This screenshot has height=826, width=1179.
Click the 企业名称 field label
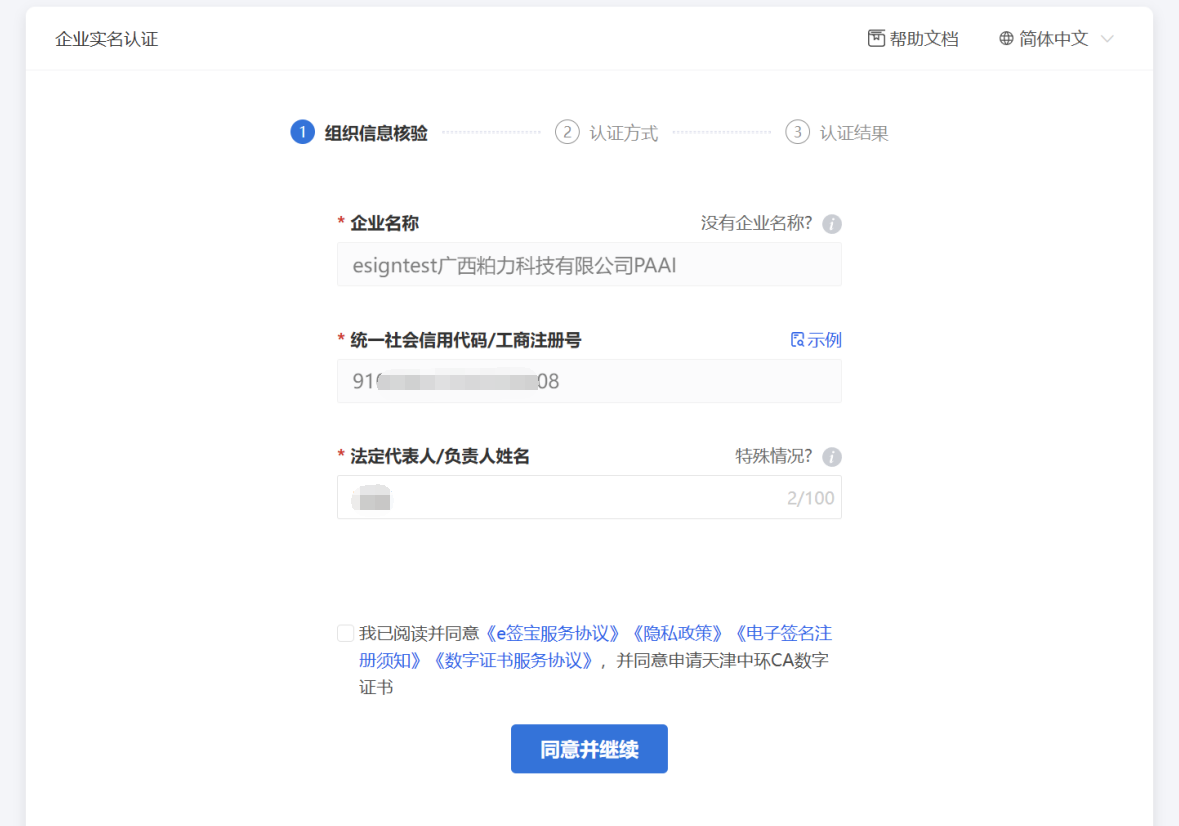[x=384, y=223]
